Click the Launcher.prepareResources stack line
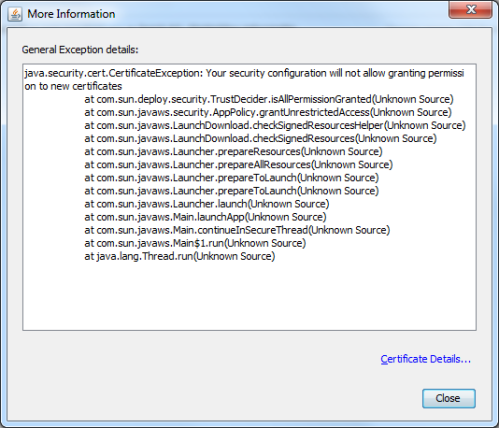The width and height of the screenshot is (499, 428). [233, 151]
